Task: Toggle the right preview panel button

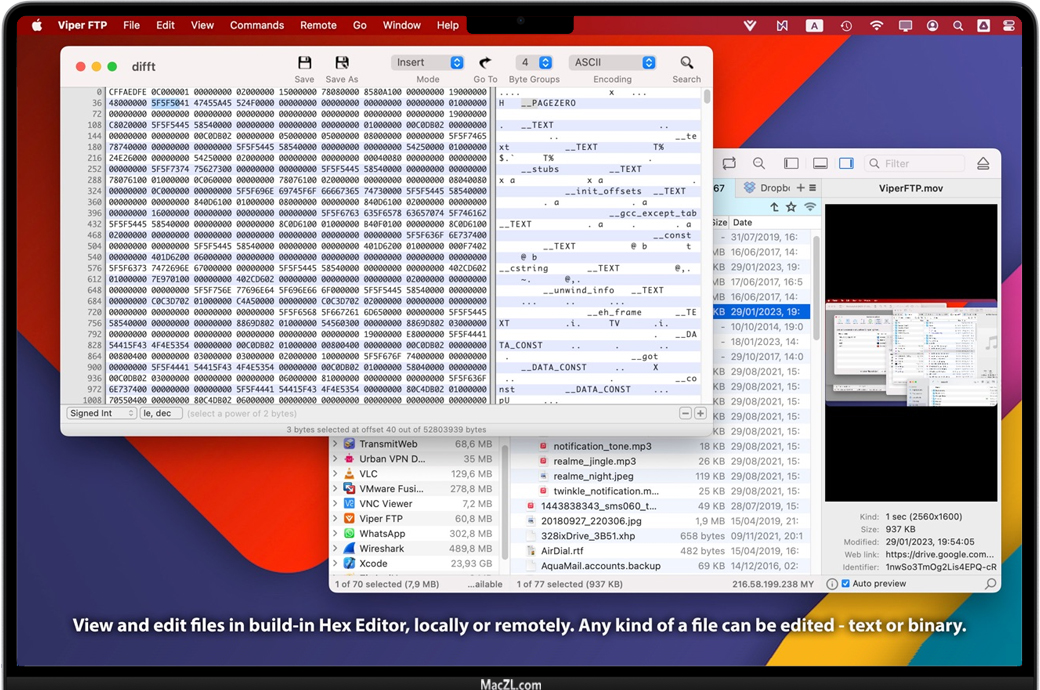Action: (846, 163)
